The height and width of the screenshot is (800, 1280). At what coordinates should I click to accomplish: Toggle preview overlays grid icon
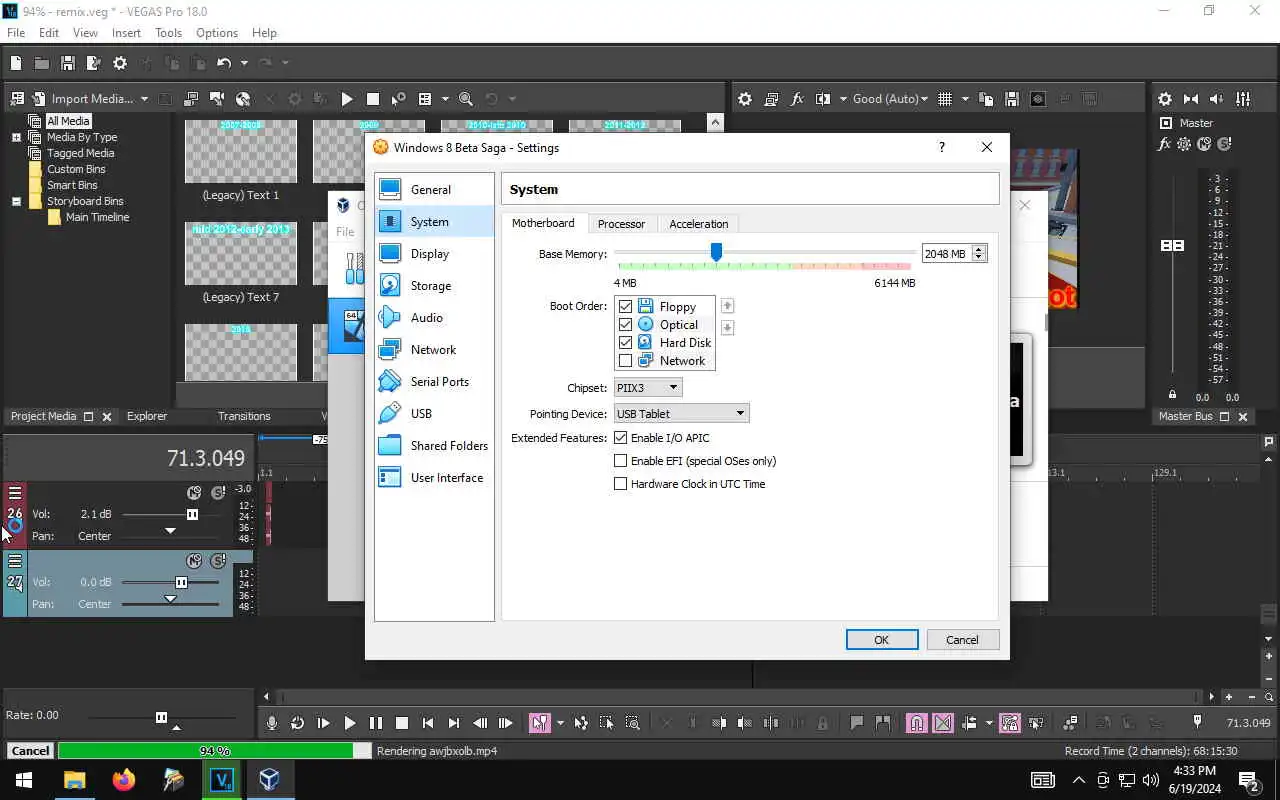pyautogui.click(x=945, y=99)
